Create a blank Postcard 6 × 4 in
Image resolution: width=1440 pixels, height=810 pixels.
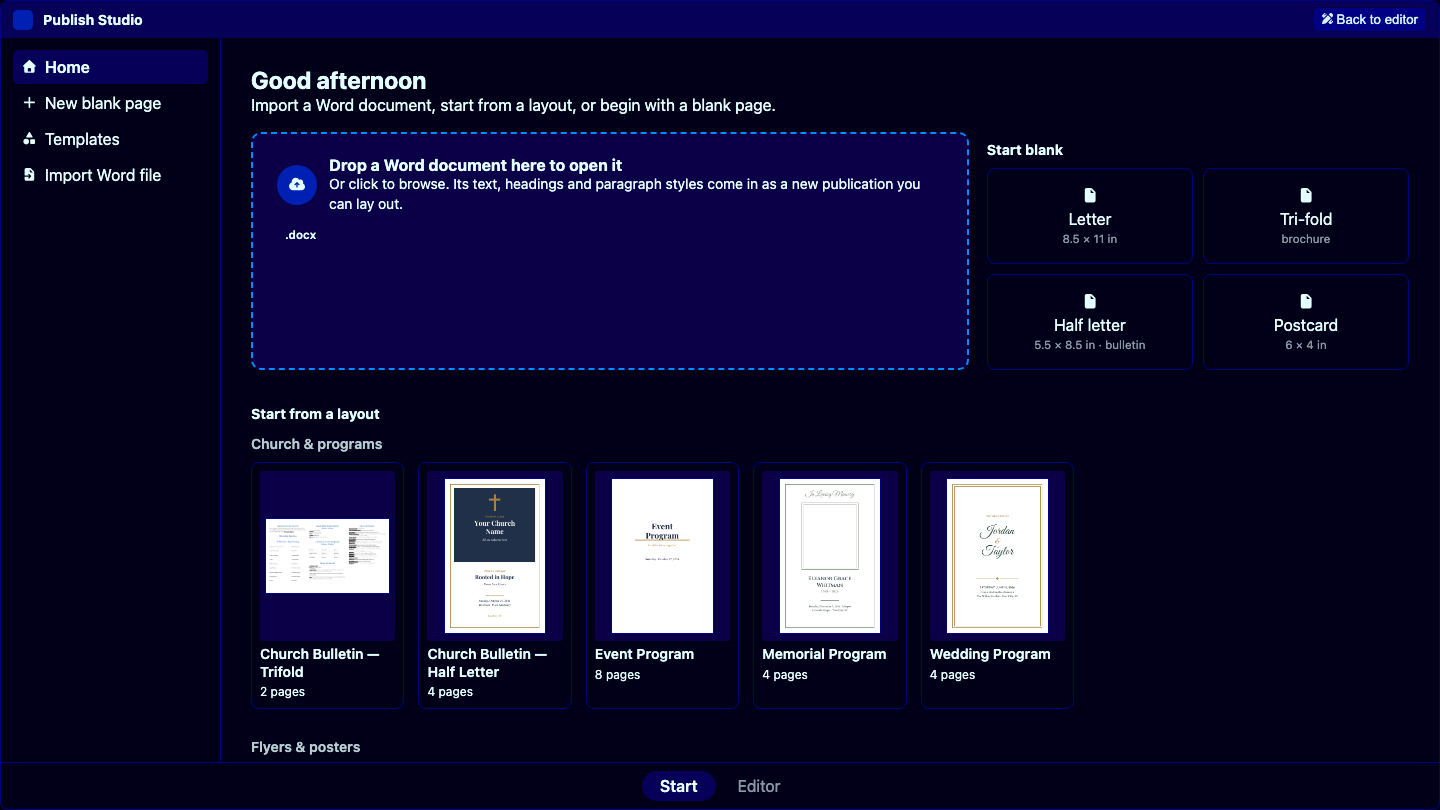pos(1306,322)
